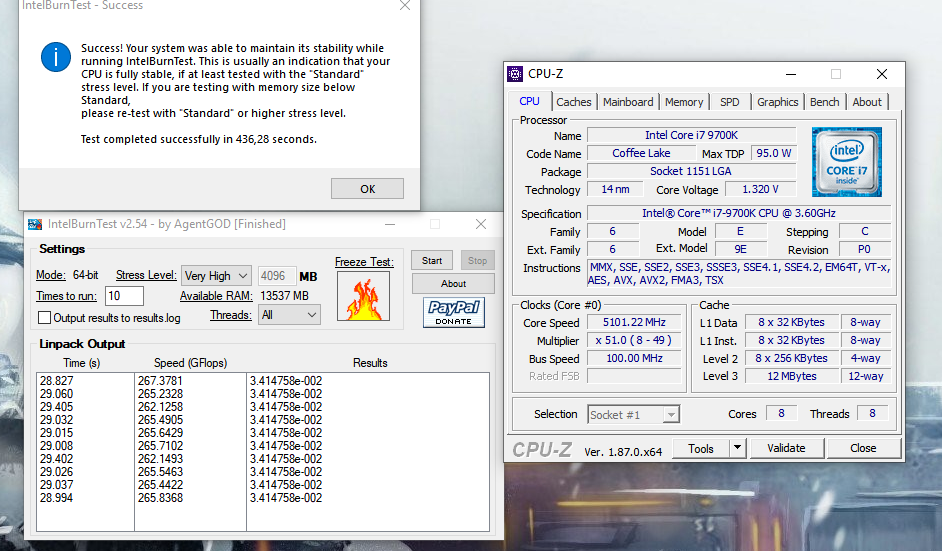Viewport: 942px width, 551px height.
Task: Click the PayPal Donate image button
Action: (x=454, y=312)
